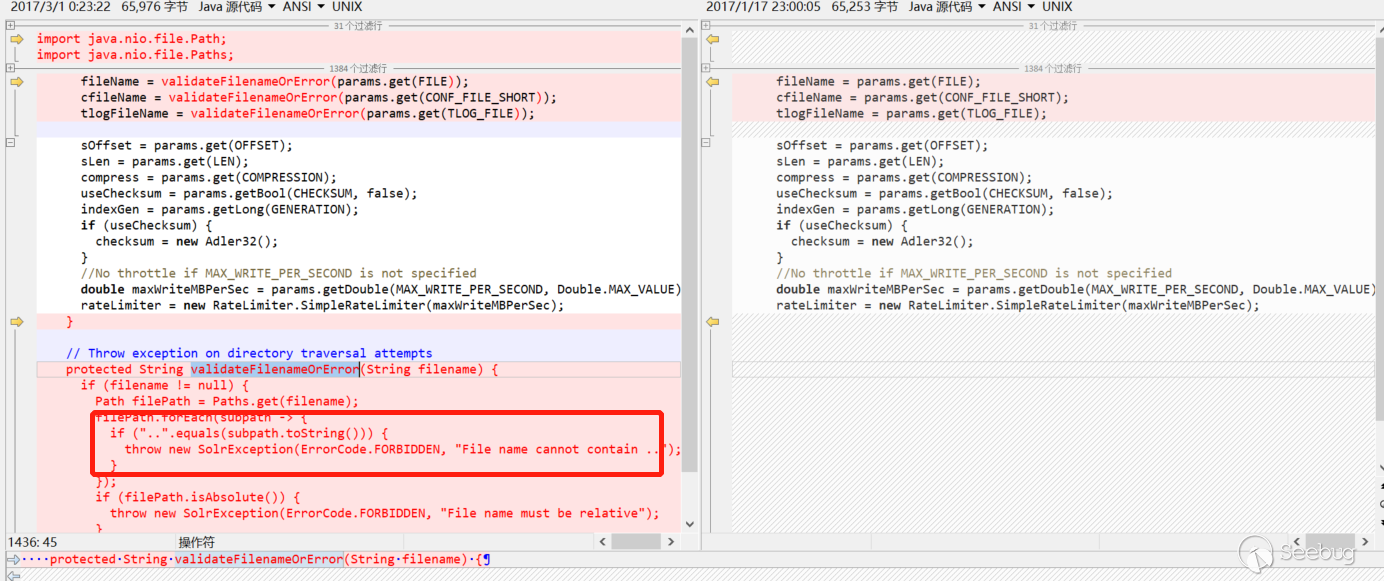Click right pane tlogFileName params.get(TLOG_FILE) line
The width and height of the screenshot is (1384, 581).
912,113
